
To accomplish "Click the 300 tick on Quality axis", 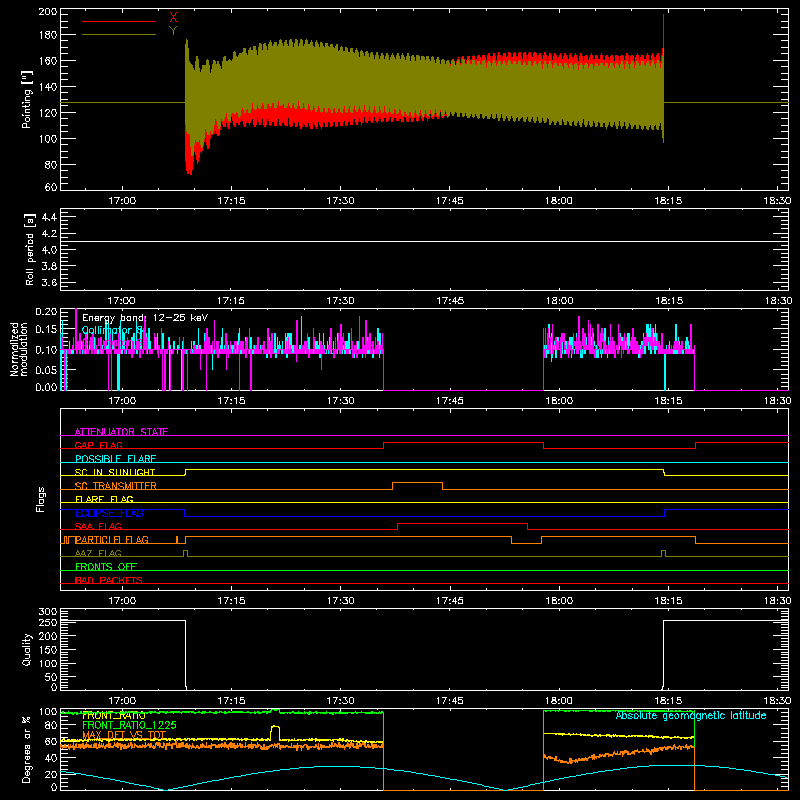I will tap(48, 612).
